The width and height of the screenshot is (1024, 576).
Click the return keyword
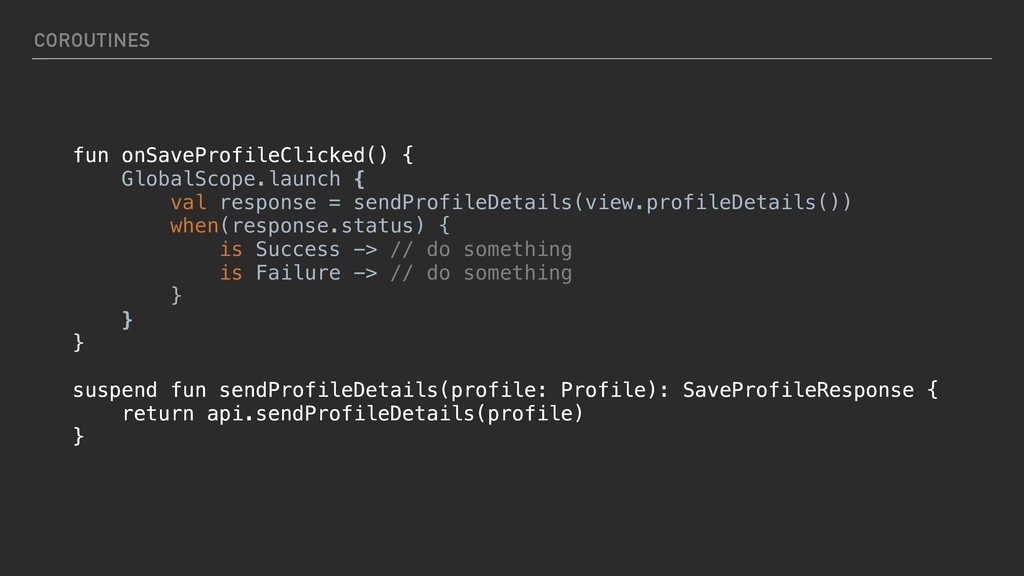157,413
